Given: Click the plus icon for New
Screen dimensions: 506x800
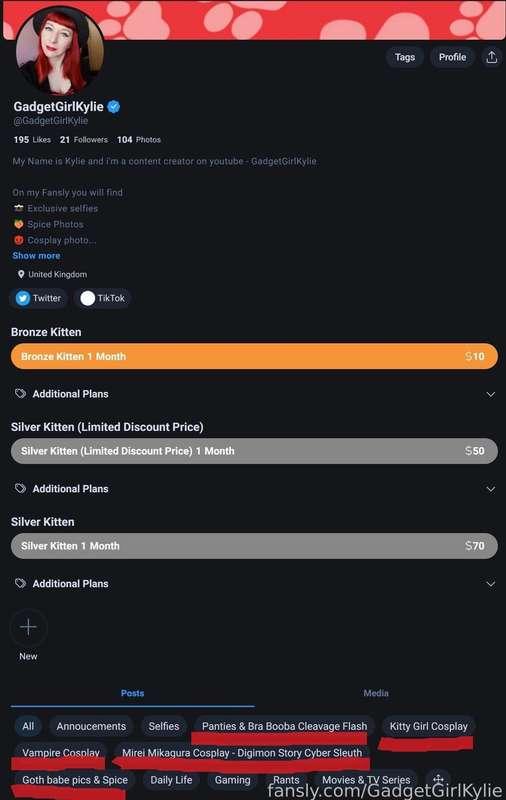Looking at the screenshot, I should [29, 627].
